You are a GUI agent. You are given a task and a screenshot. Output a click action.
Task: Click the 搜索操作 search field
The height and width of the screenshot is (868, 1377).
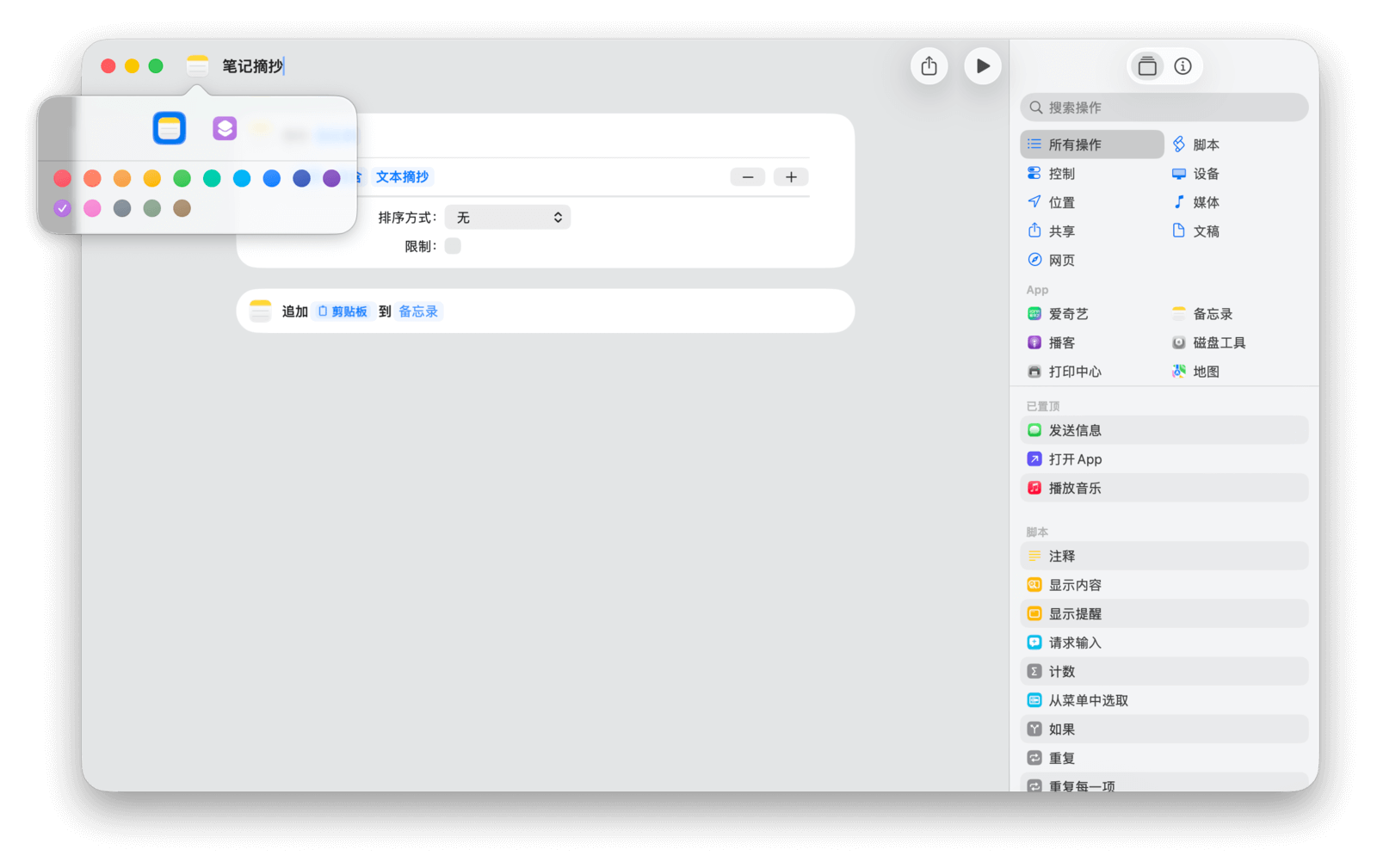(1164, 108)
